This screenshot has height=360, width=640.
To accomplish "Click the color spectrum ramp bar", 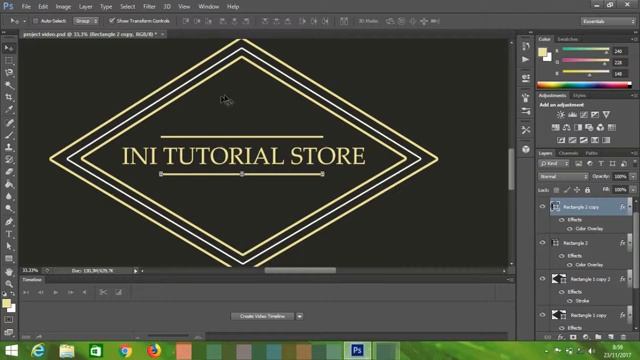I will pyautogui.click(x=584, y=85).
